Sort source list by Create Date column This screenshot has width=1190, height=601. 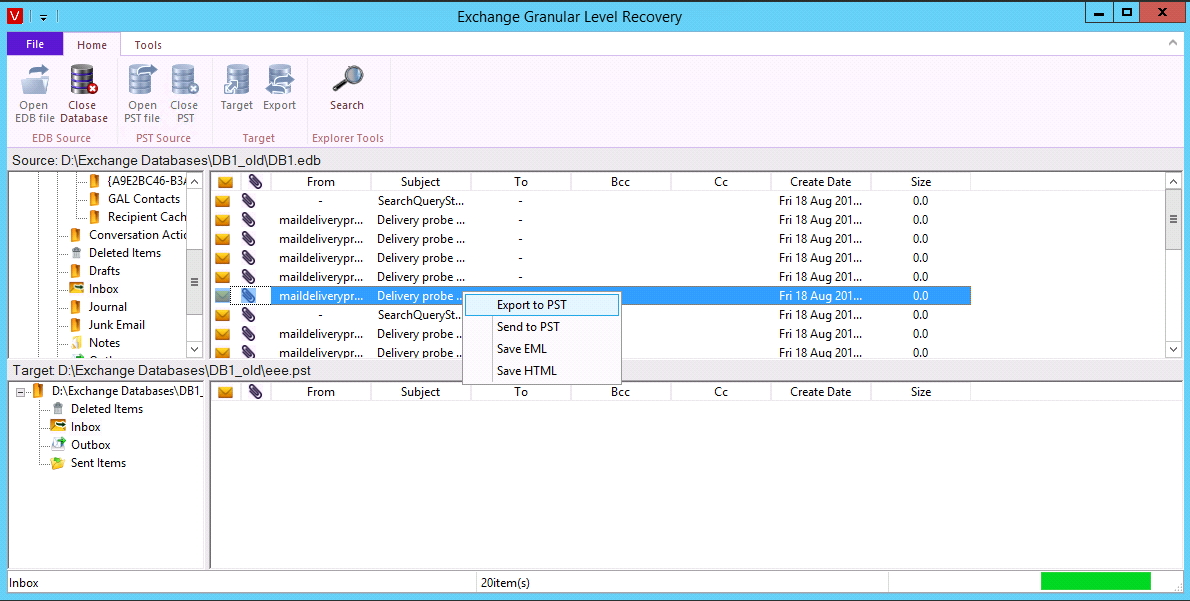coord(820,182)
